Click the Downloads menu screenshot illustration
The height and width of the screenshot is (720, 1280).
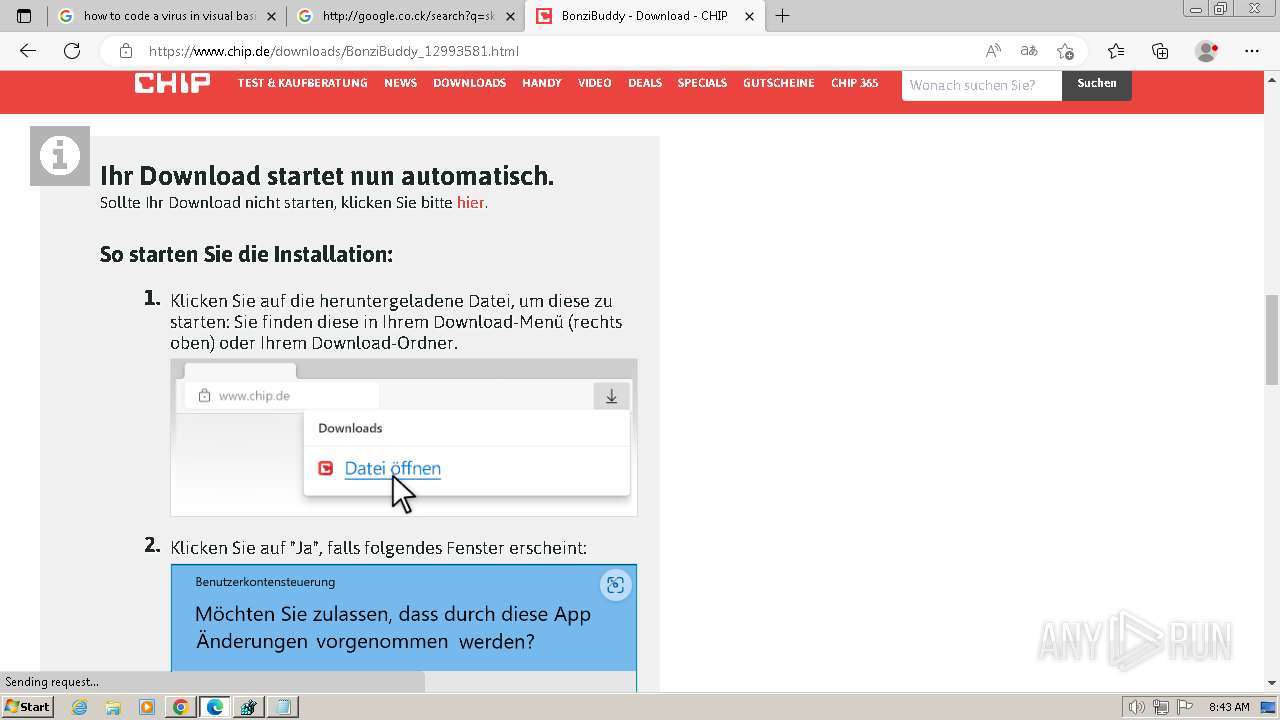pos(404,437)
